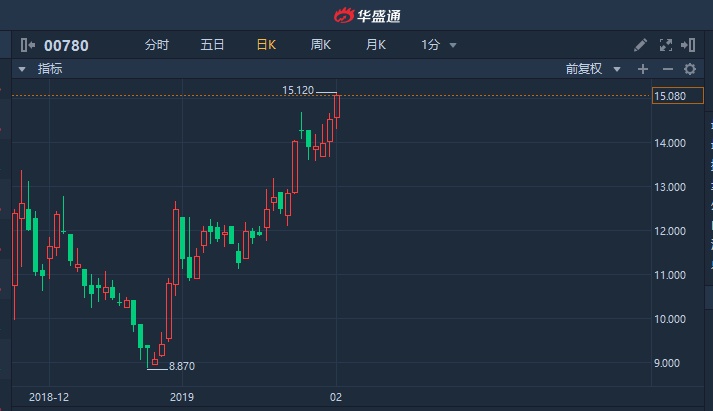This screenshot has width=713, height=411.
Task: Switch to 五日 five-day view
Action: [212, 45]
